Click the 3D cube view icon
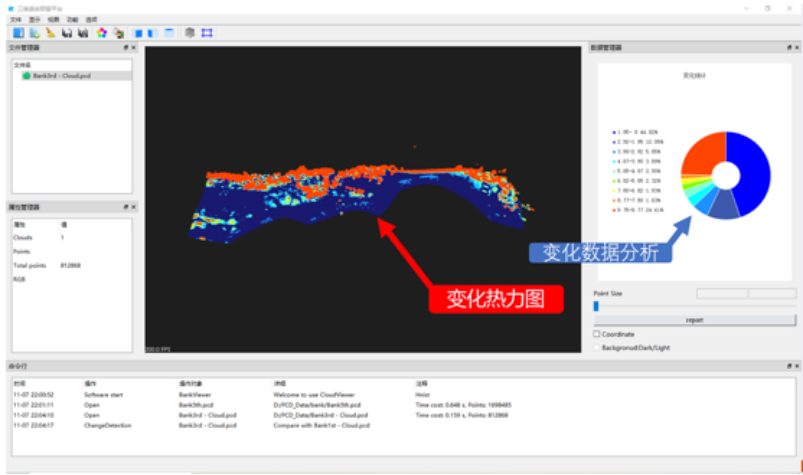This screenshot has width=803, height=475. (190, 33)
